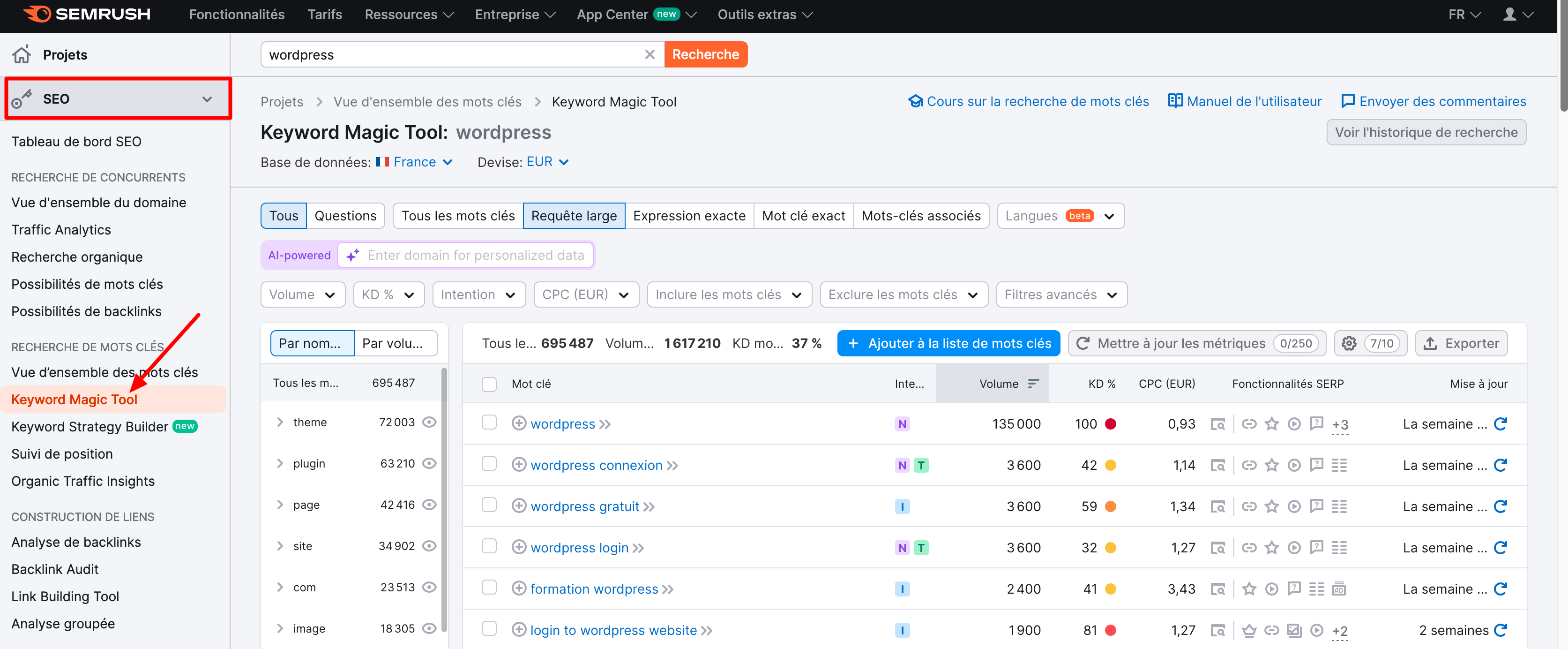View SERP icon for wordpress row
The width and height of the screenshot is (1568, 649).
(1218, 424)
